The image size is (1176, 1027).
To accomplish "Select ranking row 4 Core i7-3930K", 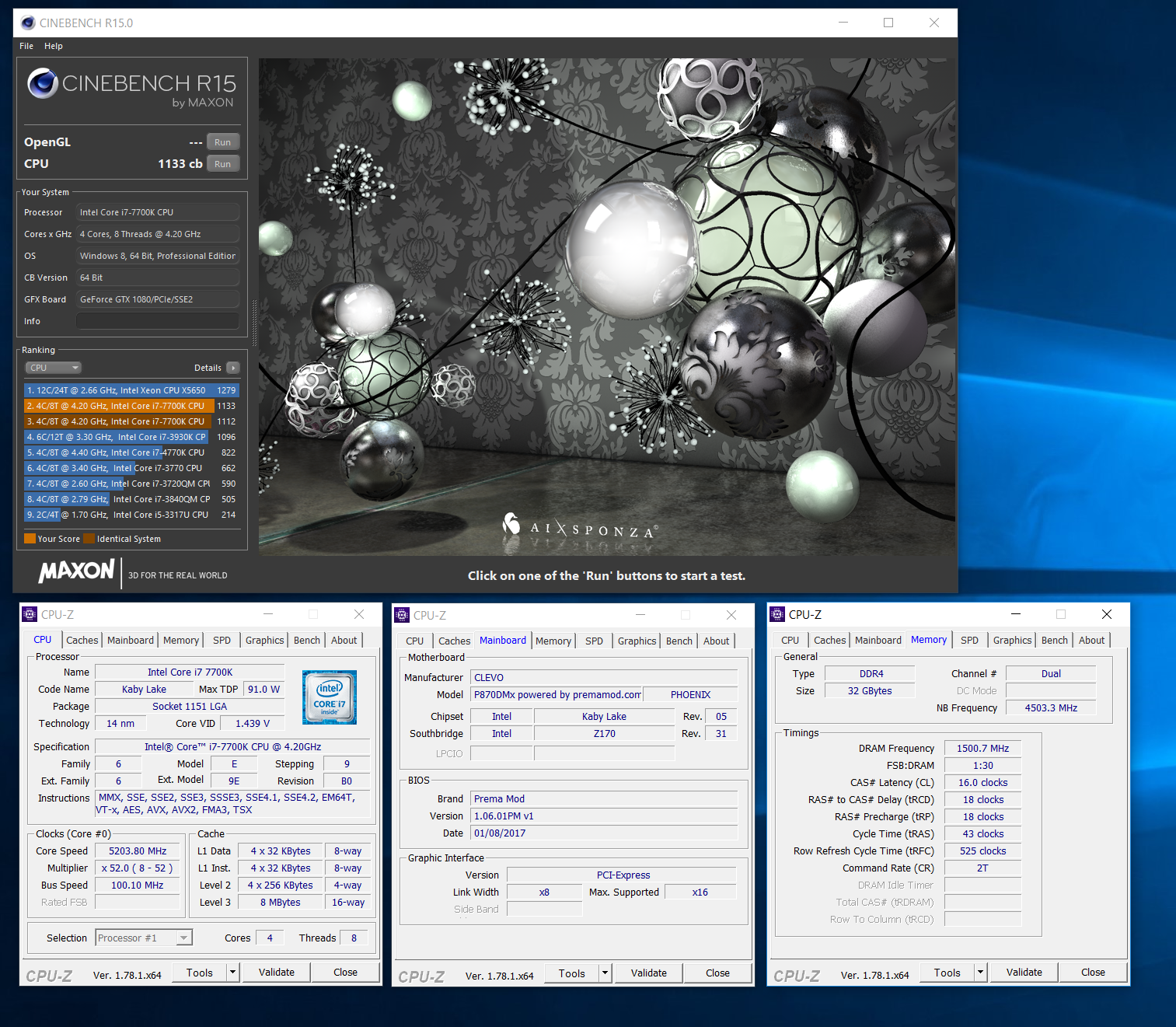I will pos(131,437).
